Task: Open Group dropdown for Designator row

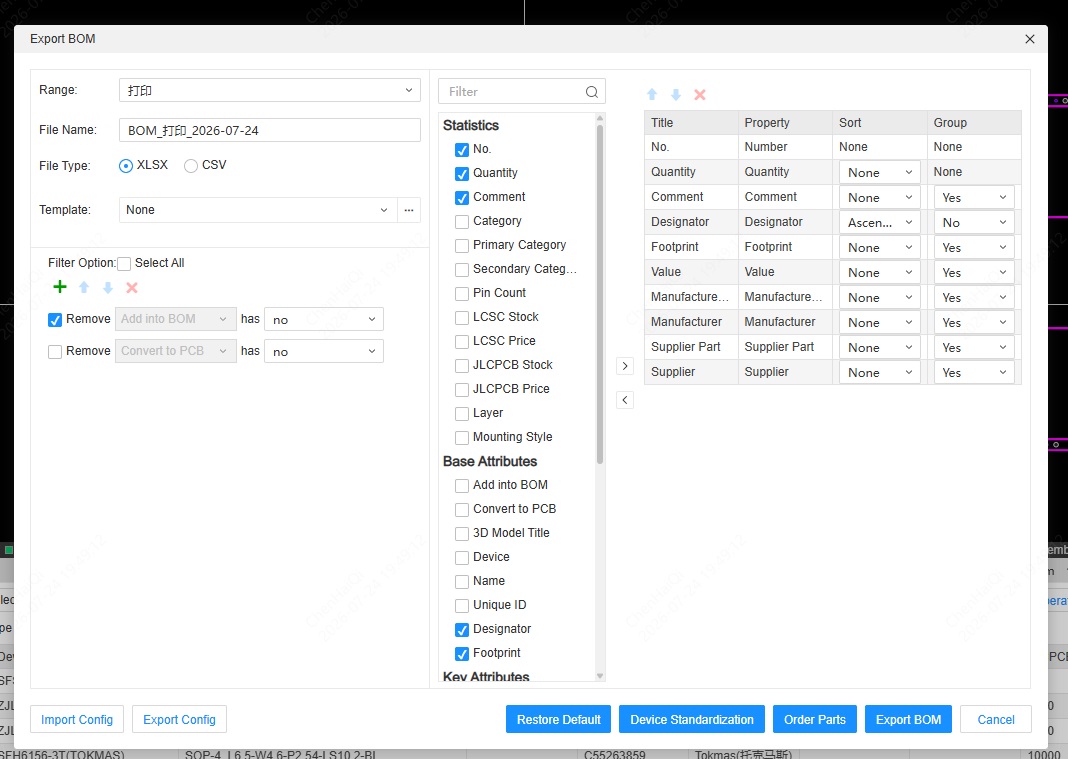Action: click(x=974, y=222)
